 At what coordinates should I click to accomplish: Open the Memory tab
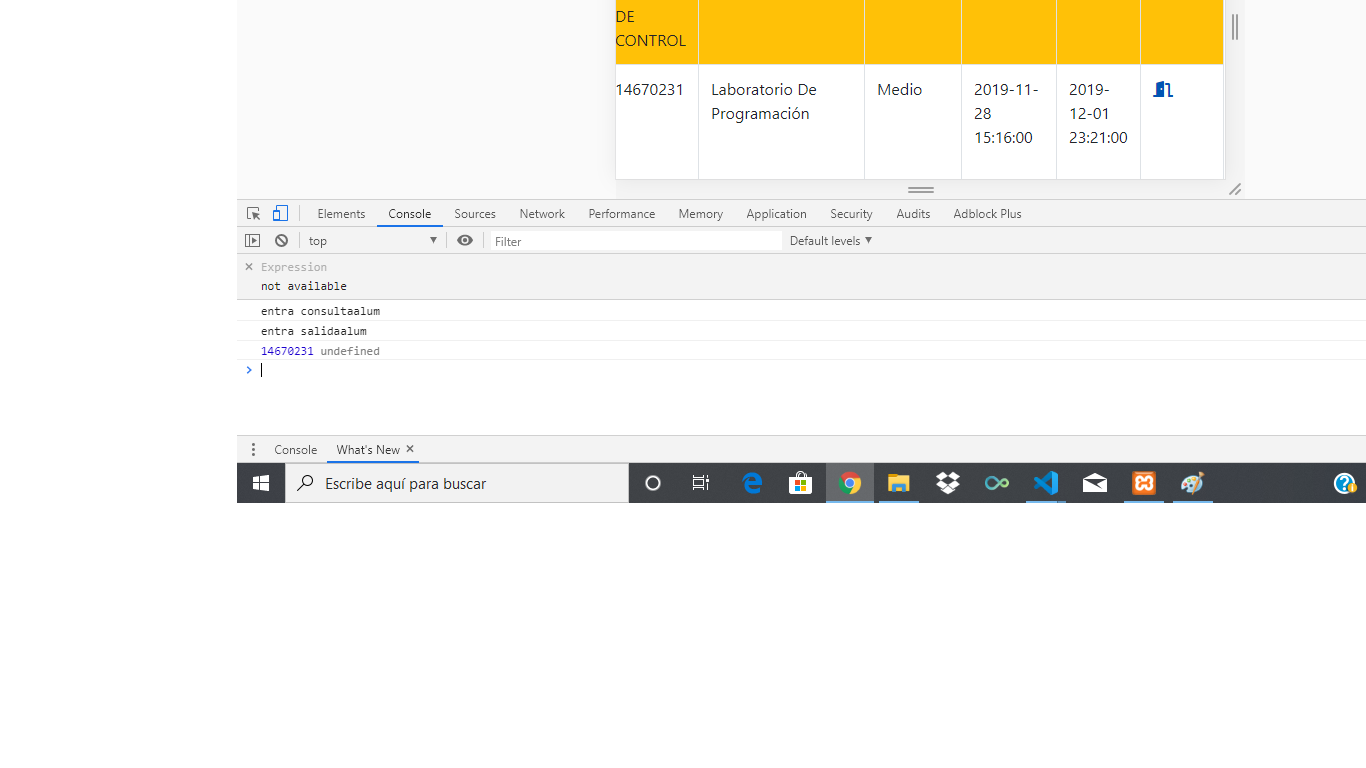point(701,214)
